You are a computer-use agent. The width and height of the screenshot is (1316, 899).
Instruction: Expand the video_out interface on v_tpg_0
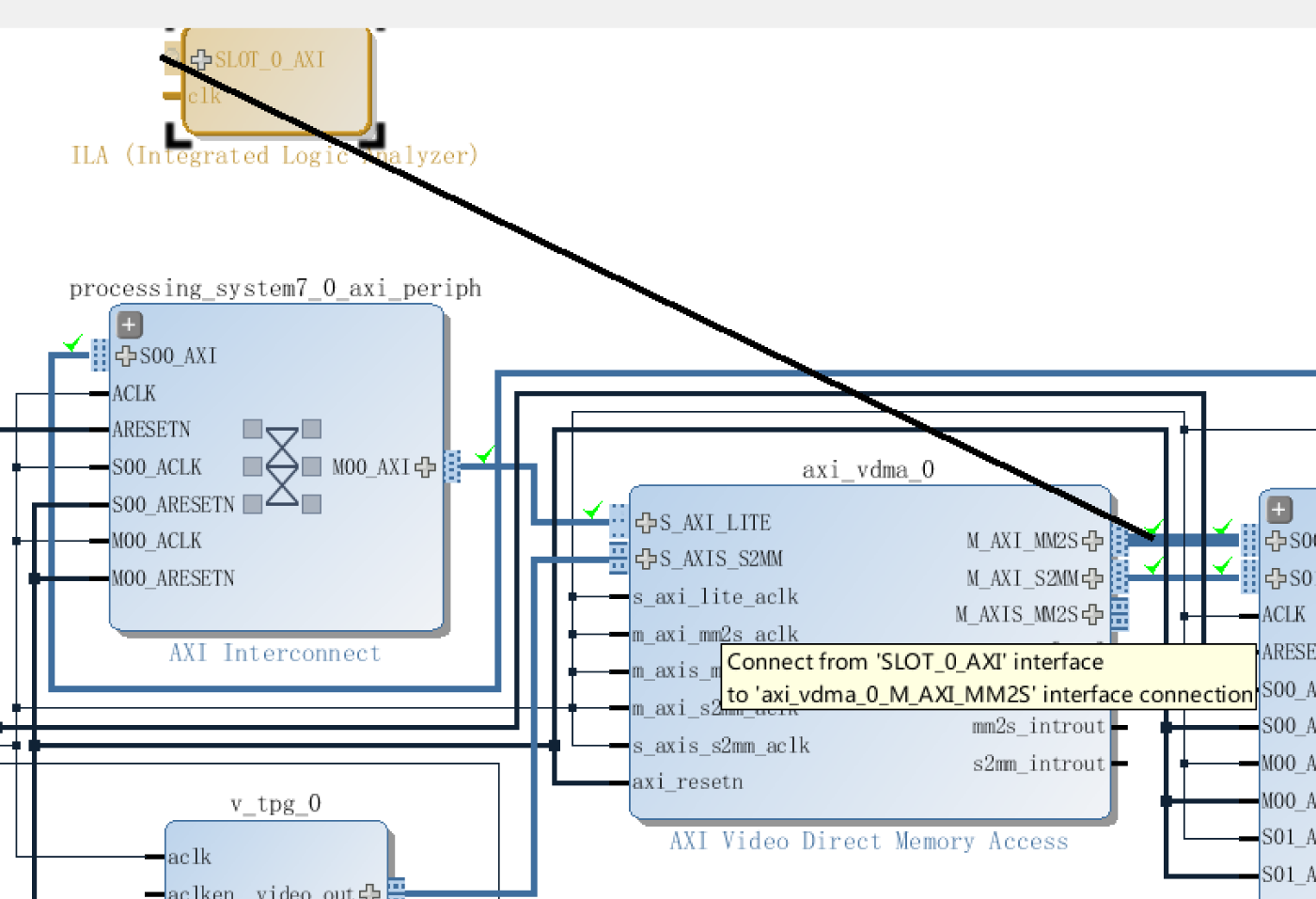370,891
